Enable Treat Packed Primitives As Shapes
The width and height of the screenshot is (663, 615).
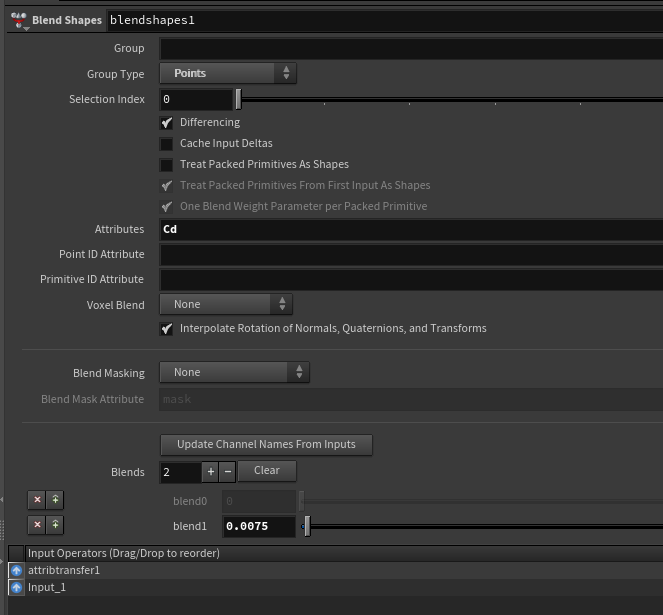[x=167, y=165]
